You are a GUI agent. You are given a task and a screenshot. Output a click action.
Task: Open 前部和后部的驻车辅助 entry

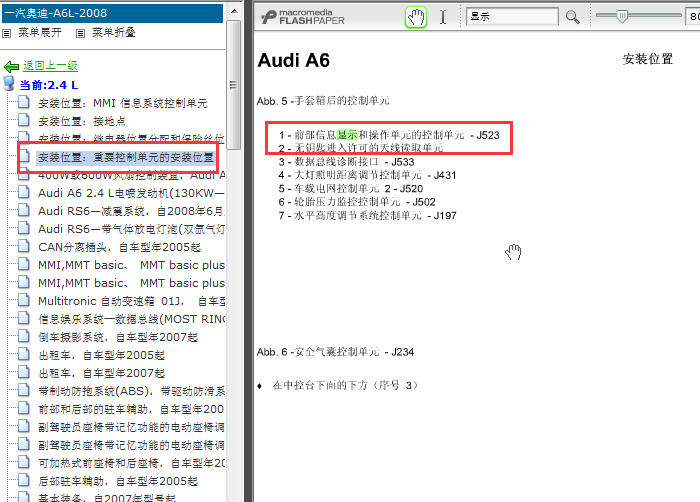tap(131, 409)
